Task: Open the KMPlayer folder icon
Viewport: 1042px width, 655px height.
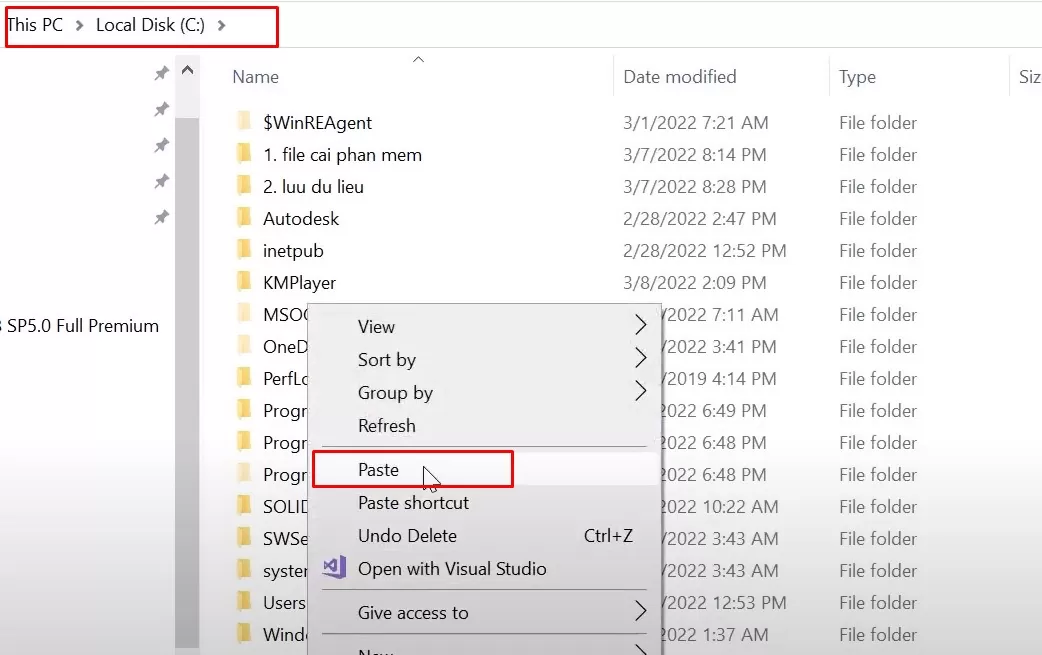Action: coord(245,282)
